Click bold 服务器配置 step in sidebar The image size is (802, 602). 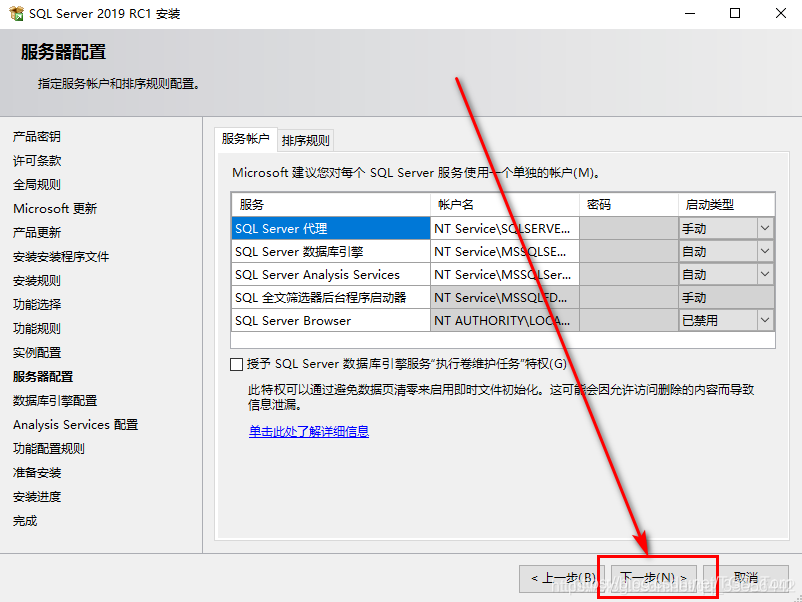click(43, 377)
